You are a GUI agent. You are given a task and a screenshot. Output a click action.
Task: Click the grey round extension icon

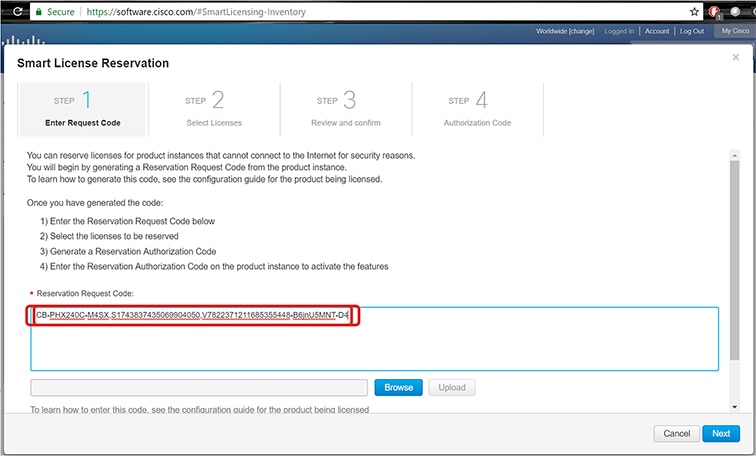[x=735, y=11]
